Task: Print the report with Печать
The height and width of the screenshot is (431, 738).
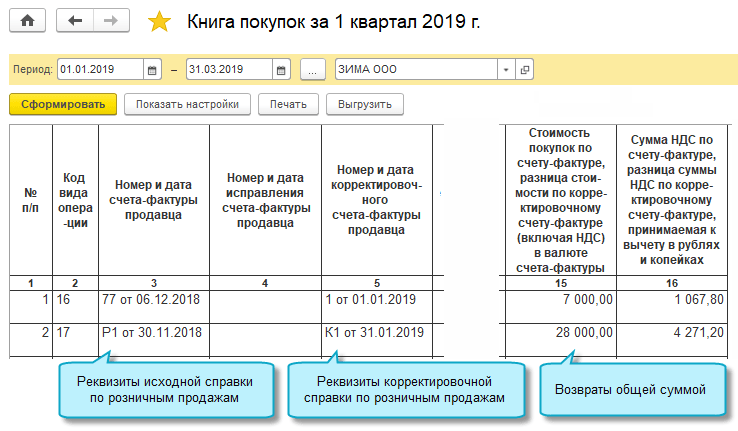Action: click(288, 104)
